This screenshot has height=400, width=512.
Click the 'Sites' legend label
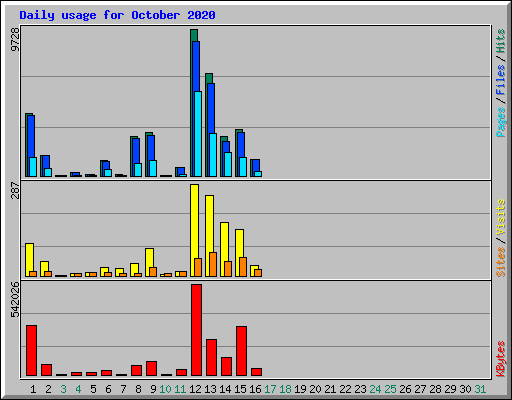tap(501, 262)
